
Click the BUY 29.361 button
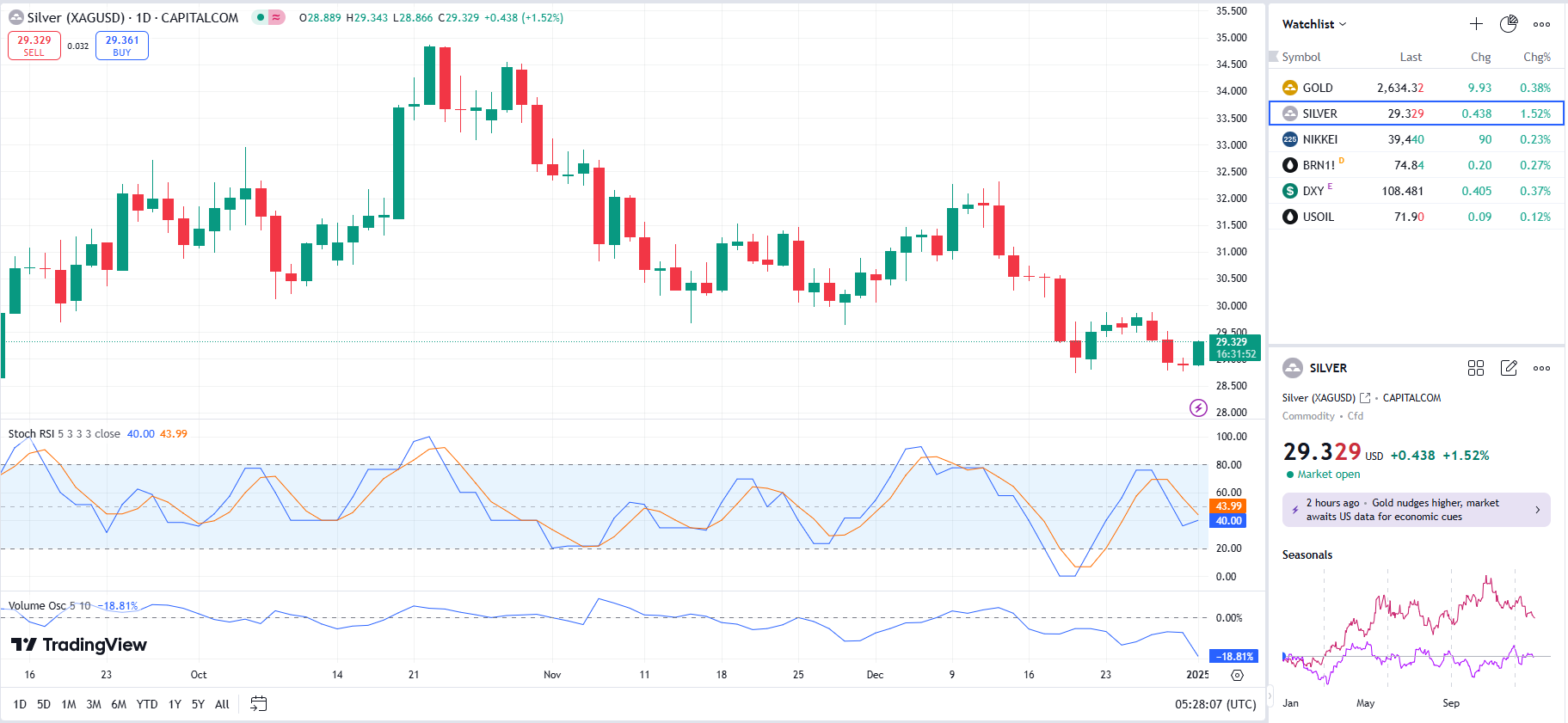122,46
